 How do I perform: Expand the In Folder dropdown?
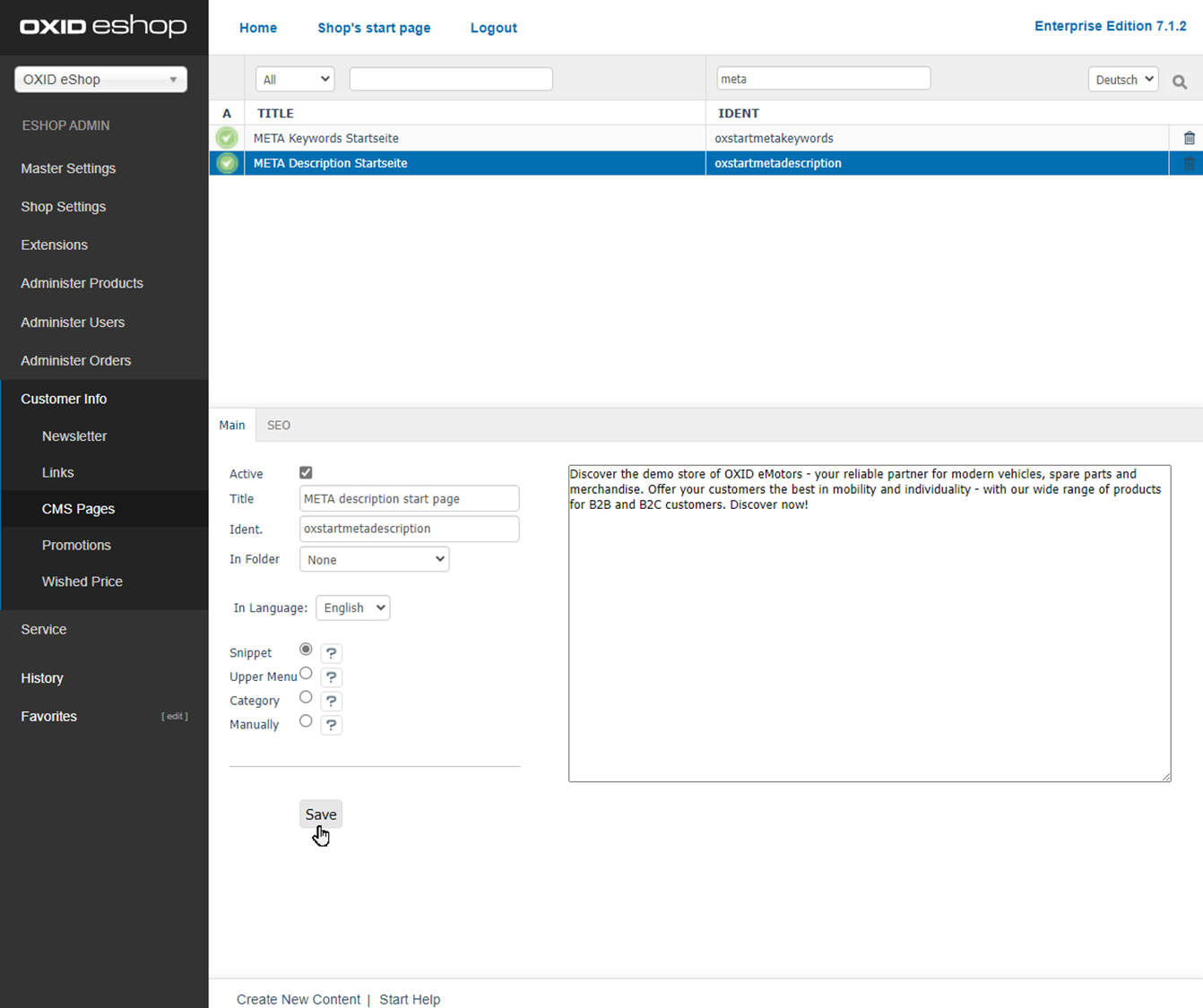coord(374,559)
